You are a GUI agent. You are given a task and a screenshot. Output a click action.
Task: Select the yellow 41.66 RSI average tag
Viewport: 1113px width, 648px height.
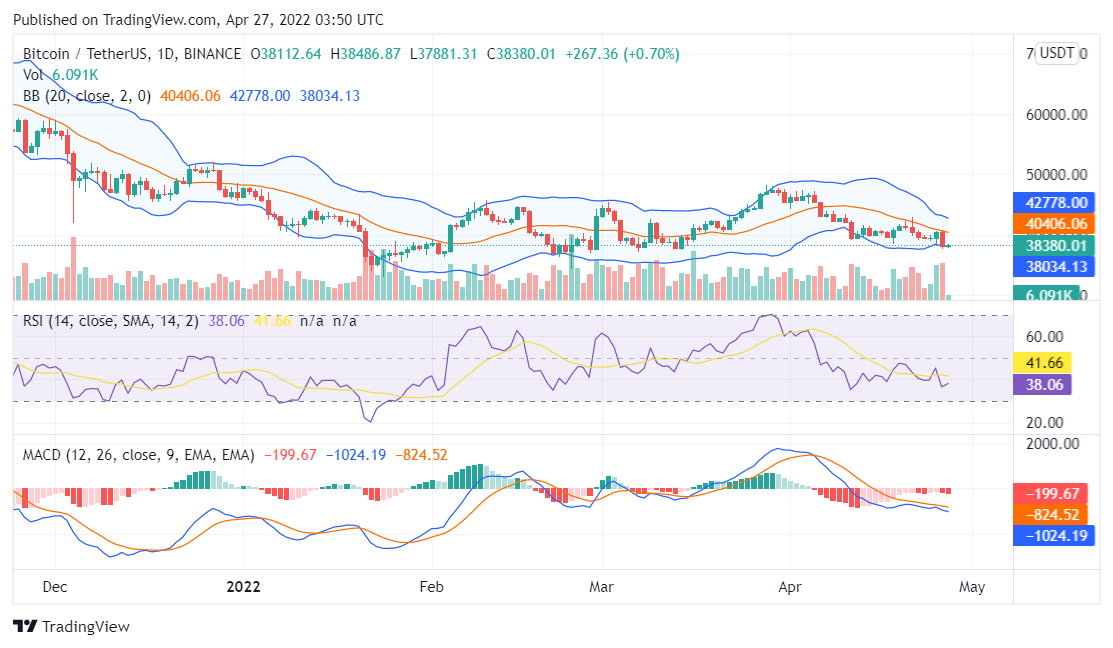(1043, 362)
